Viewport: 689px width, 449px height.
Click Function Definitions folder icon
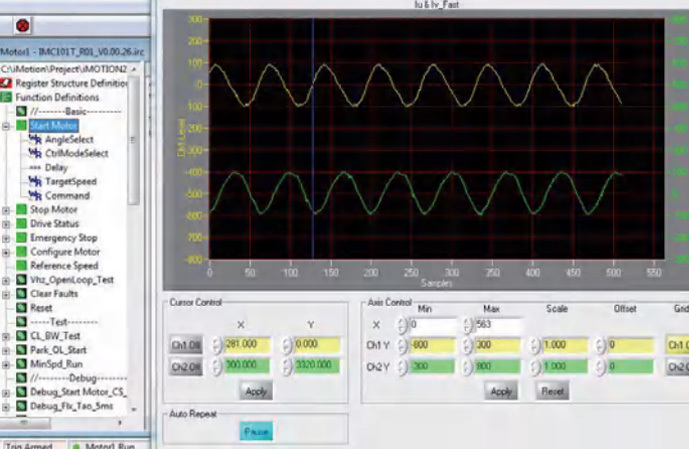tap(6, 97)
